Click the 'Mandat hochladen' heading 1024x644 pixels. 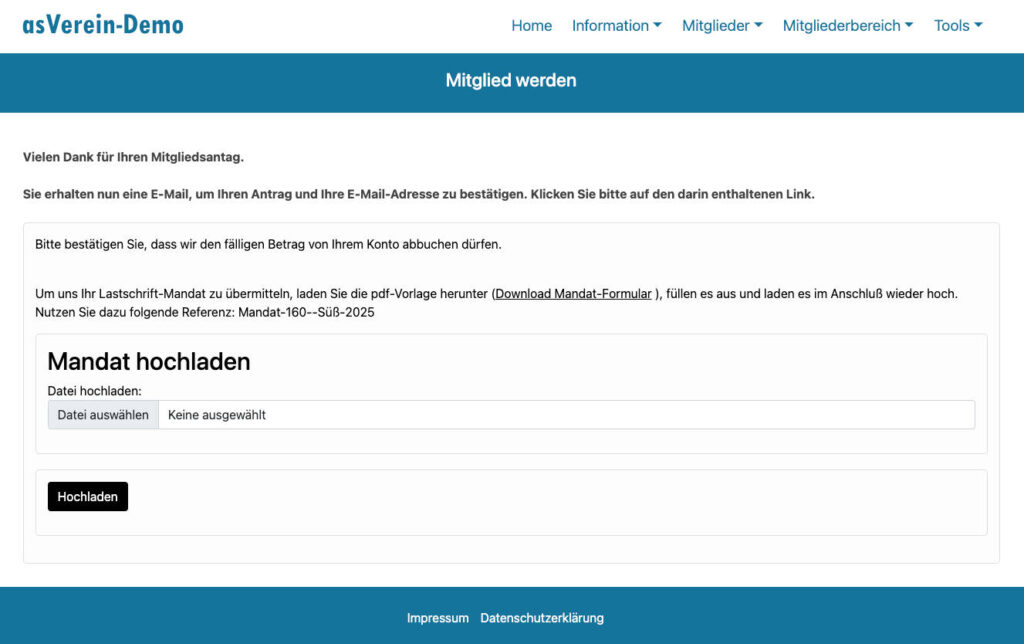[149, 361]
